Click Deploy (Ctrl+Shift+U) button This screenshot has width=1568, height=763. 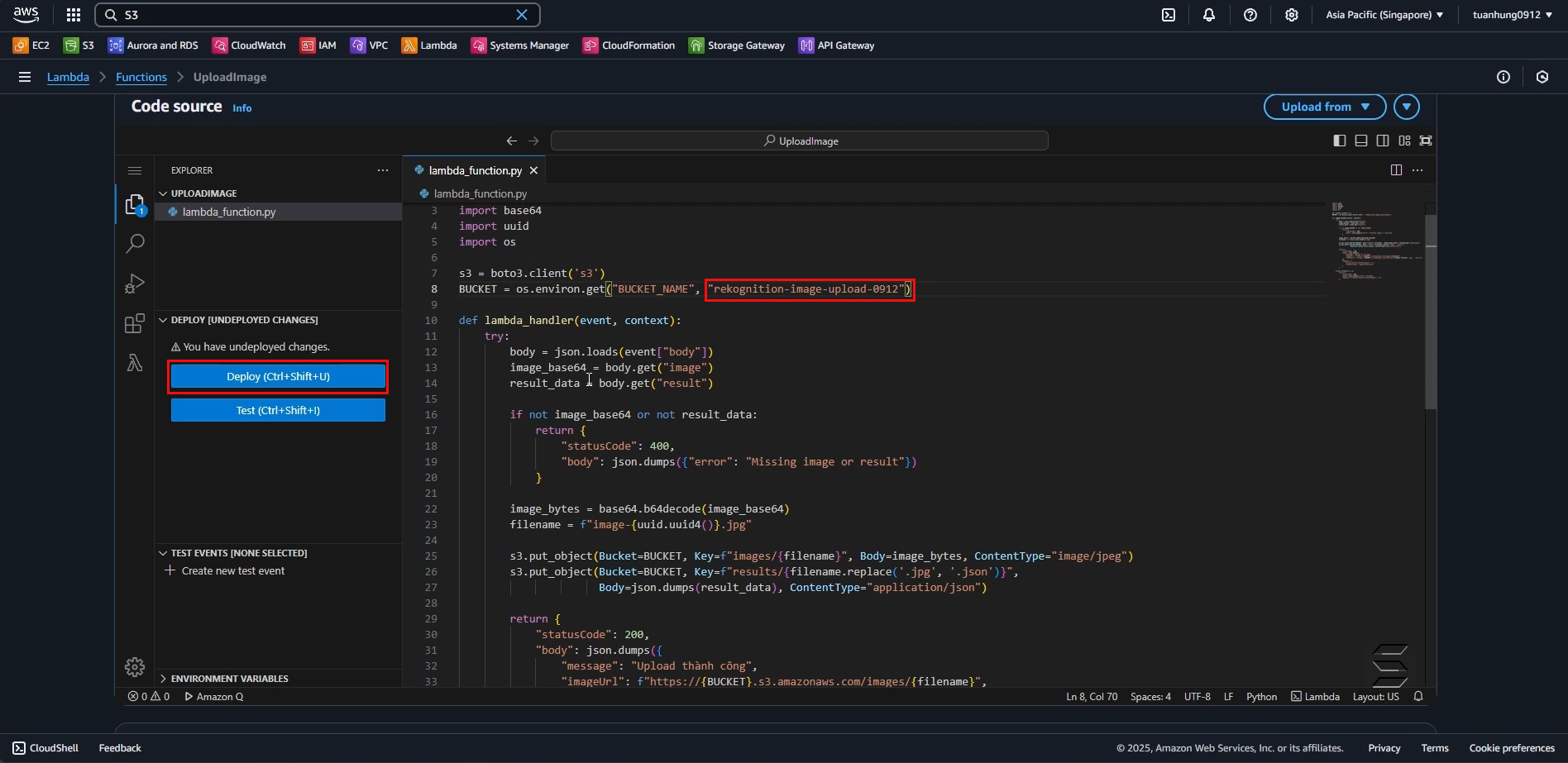pos(278,376)
